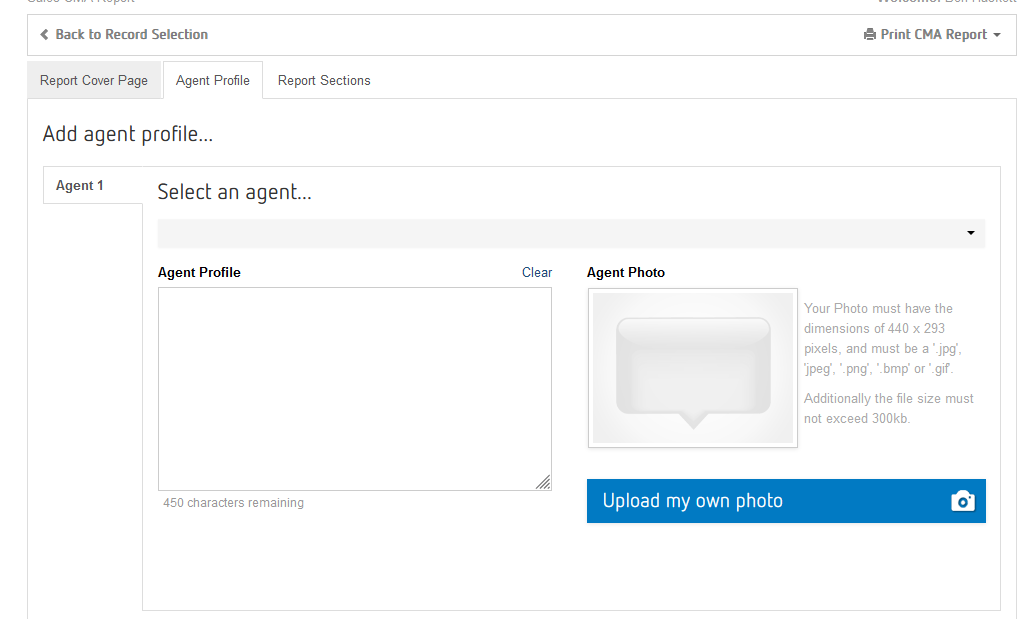Expand the Print CMA Report caret
Viewport: 1035px width, 619px height.
(x=997, y=35)
